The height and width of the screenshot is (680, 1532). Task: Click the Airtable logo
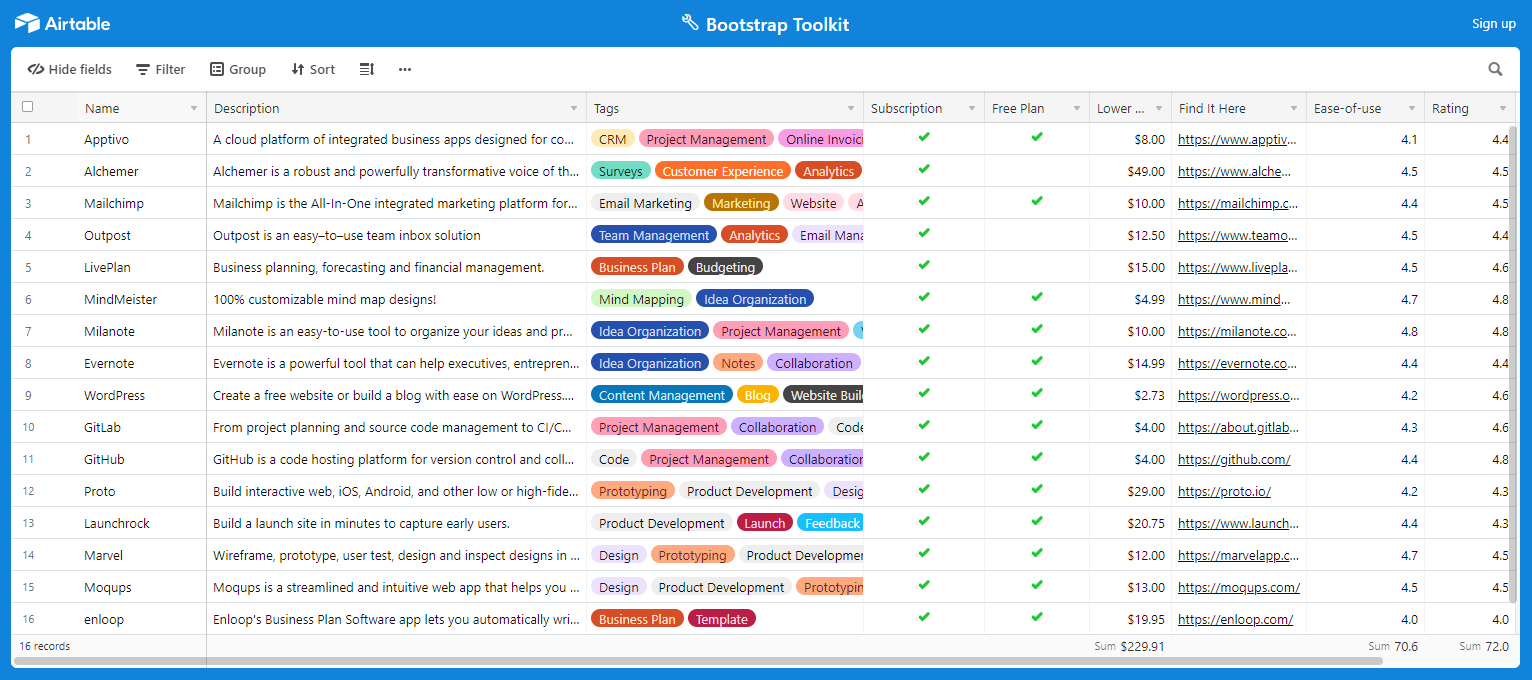(x=62, y=23)
